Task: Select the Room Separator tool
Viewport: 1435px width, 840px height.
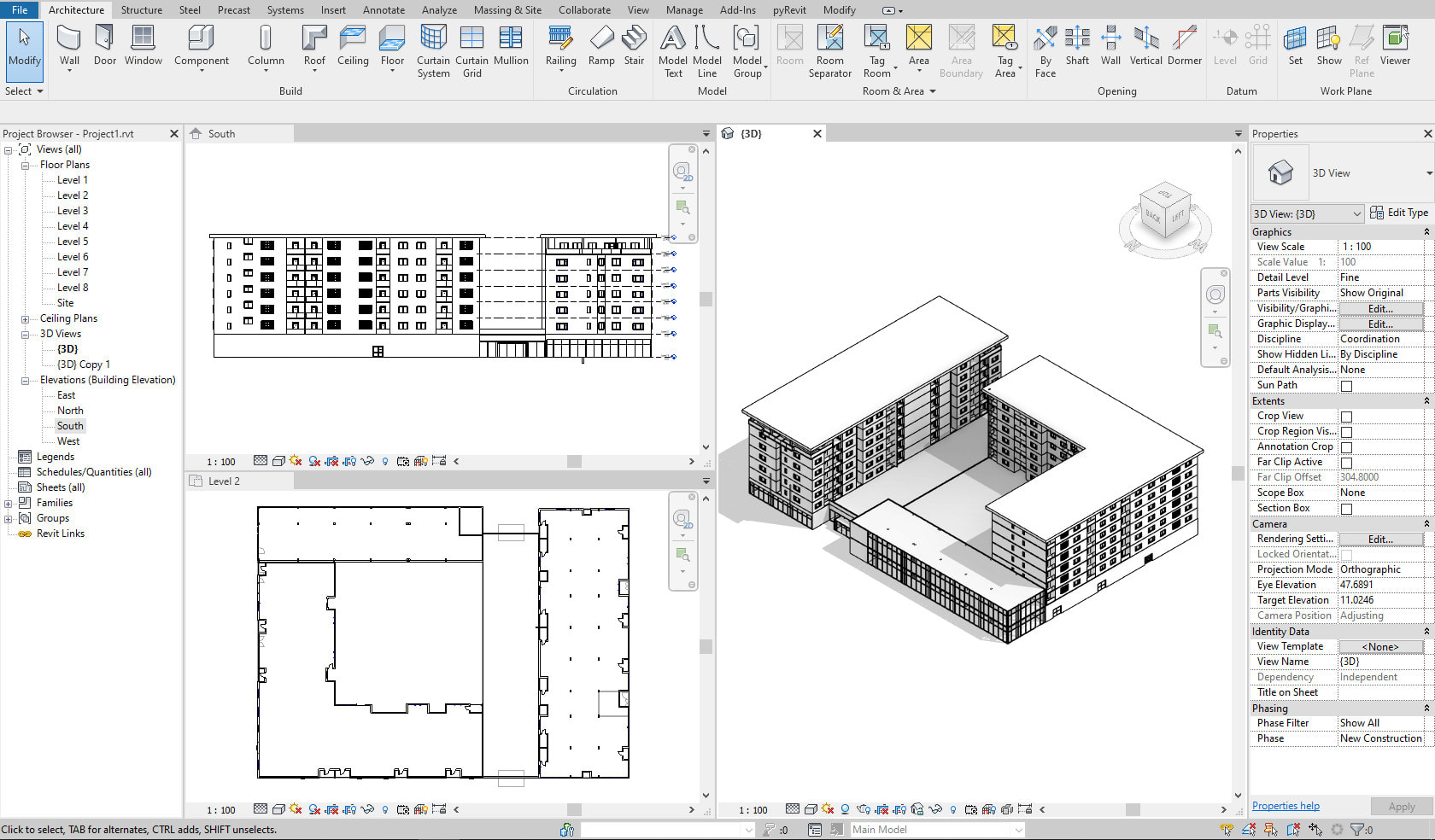Action: [x=829, y=50]
